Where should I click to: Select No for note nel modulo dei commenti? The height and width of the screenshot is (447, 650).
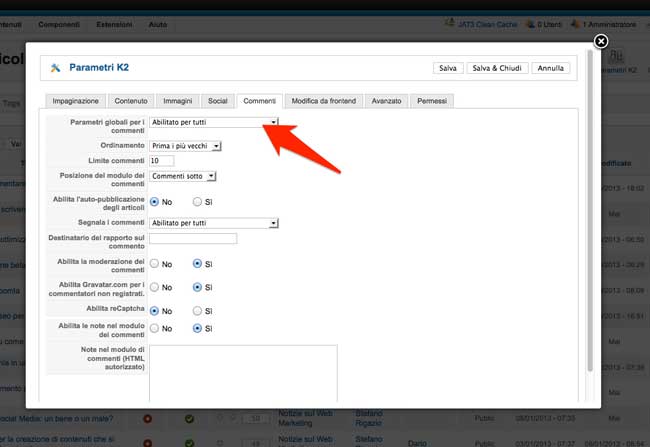coord(154,328)
